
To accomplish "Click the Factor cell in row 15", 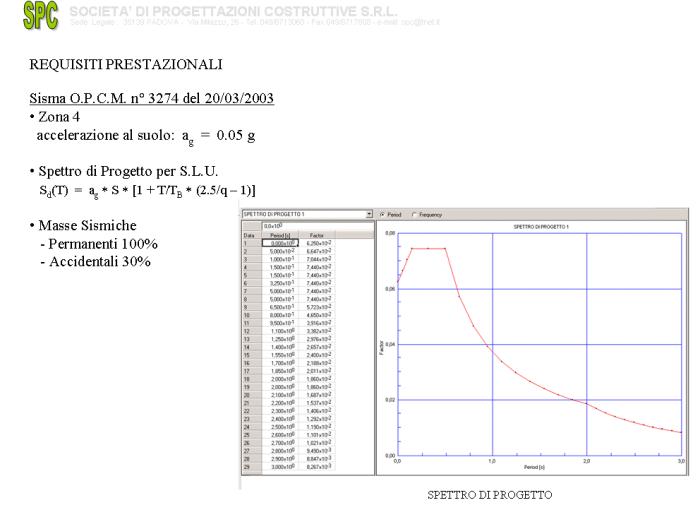I will pyautogui.click(x=319, y=355).
